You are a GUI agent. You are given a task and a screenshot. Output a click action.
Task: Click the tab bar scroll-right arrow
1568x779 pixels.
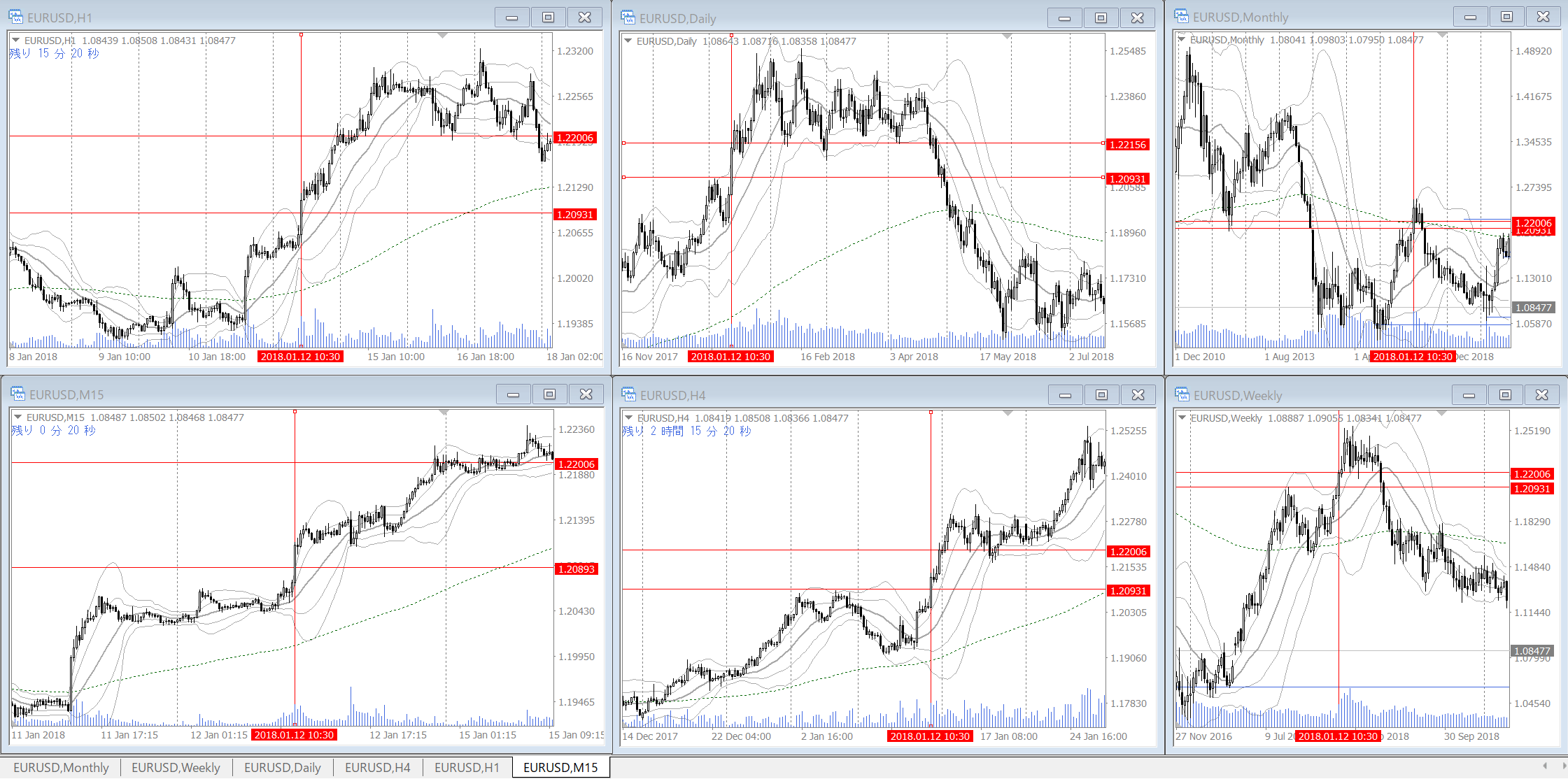coord(1564,766)
